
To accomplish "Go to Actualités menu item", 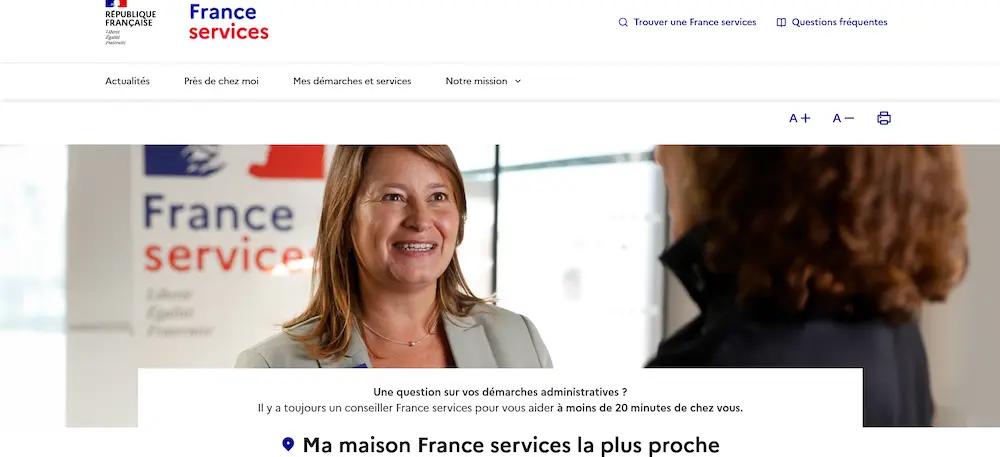I will [x=128, y=81].
